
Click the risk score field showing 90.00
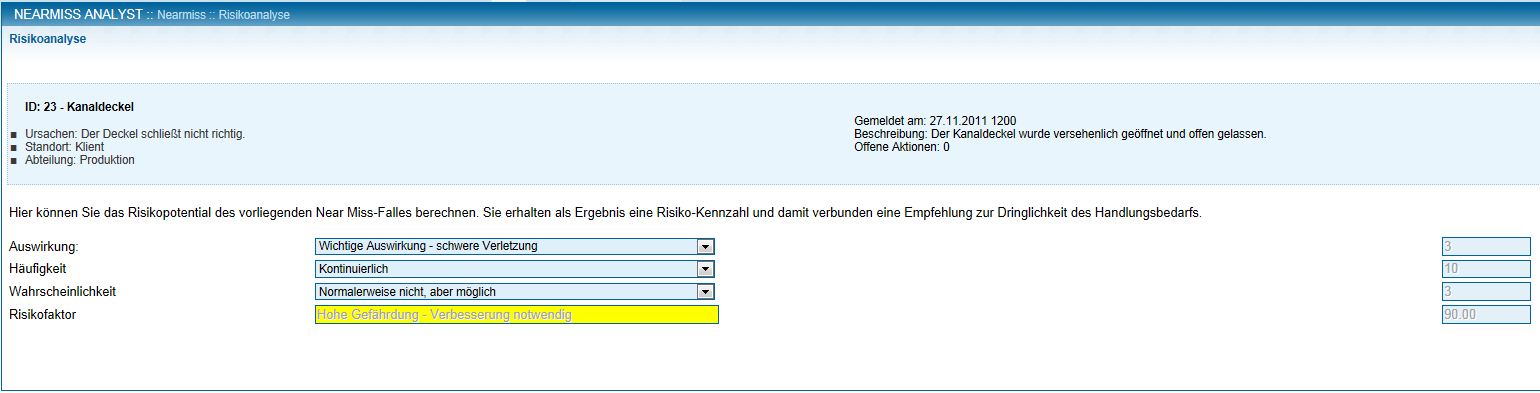(x=1486, y=314)
